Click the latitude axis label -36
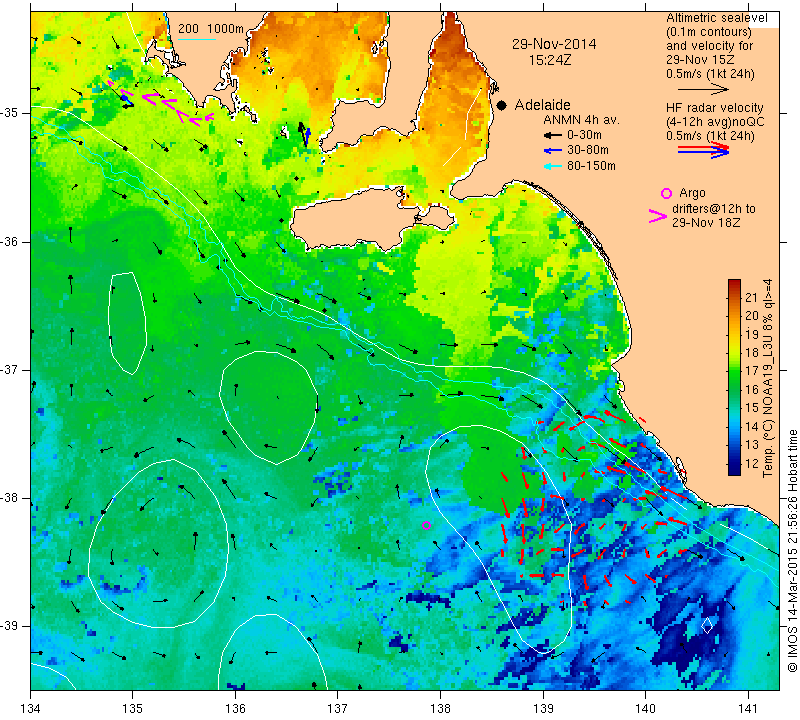This screenshot has height=720, width=800. coord(10,241)
